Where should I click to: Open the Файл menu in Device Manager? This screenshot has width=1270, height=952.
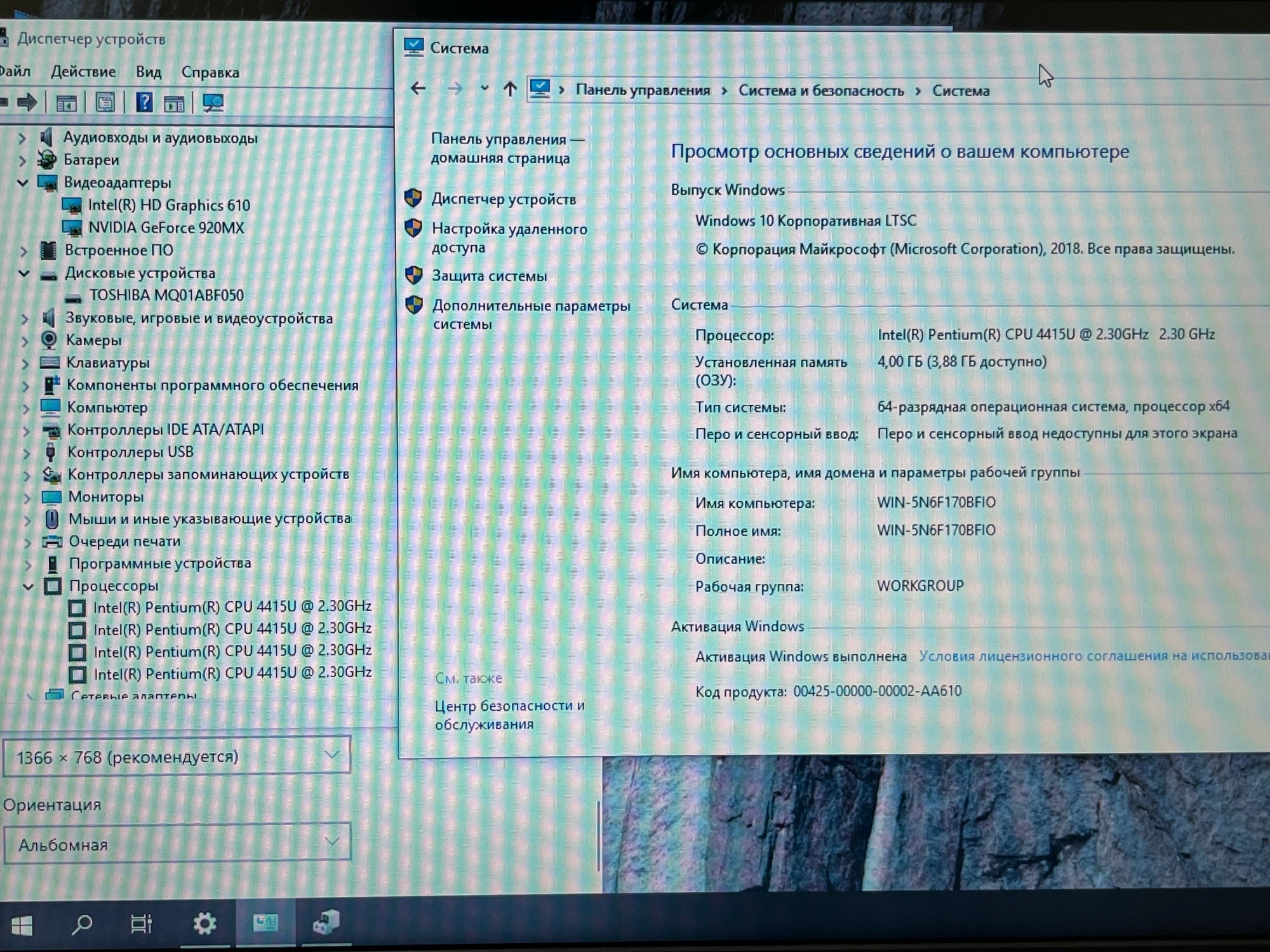click(14, 71)
